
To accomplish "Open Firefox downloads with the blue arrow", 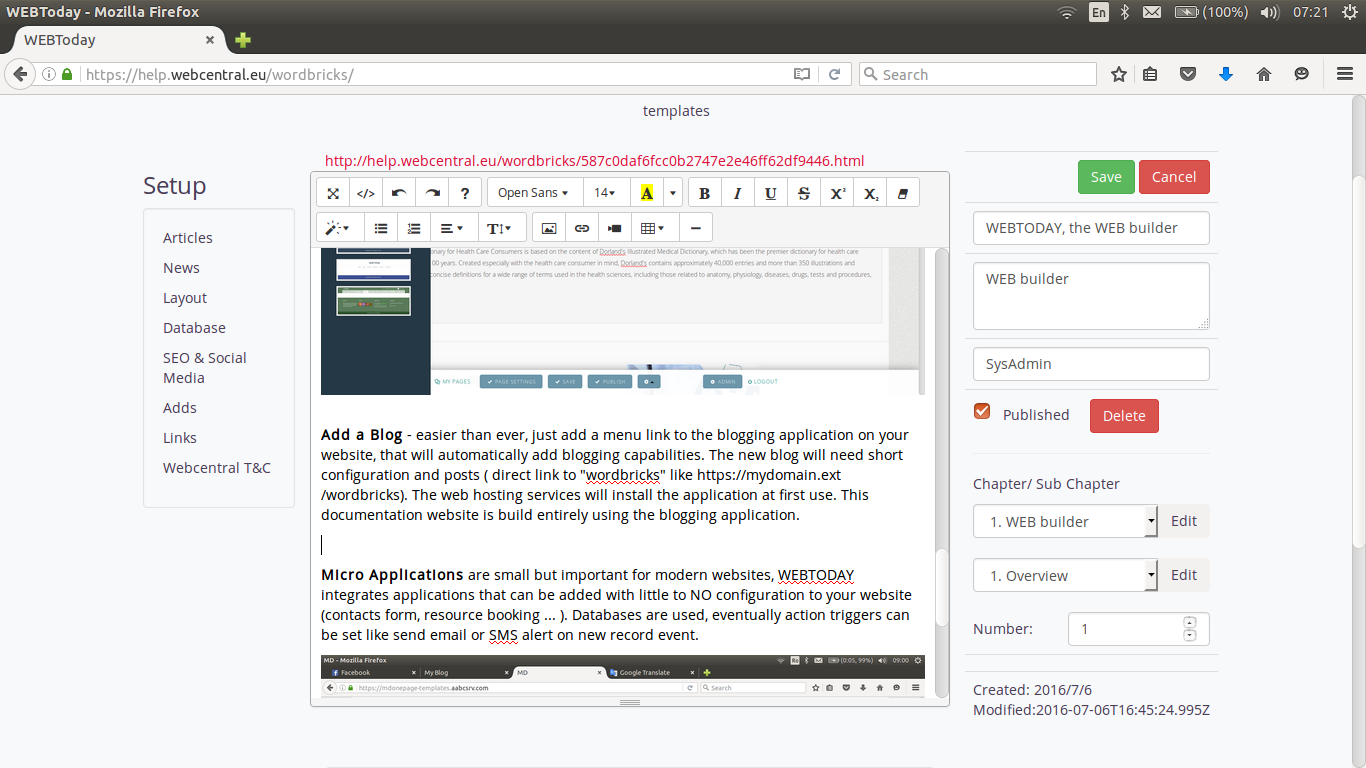I will coord(1226,74).
